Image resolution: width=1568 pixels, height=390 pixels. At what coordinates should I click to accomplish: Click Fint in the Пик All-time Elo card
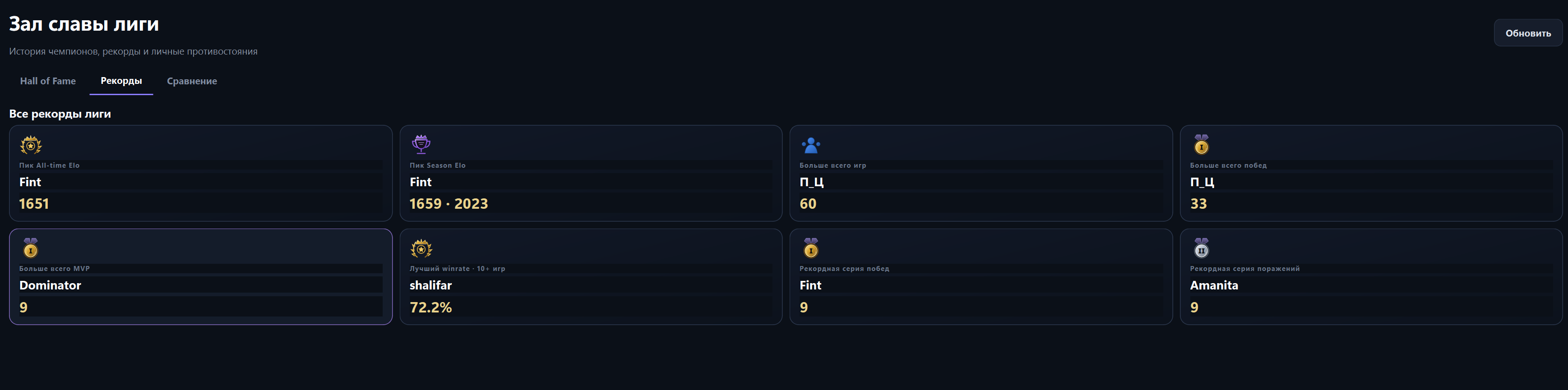pos(30,182)
